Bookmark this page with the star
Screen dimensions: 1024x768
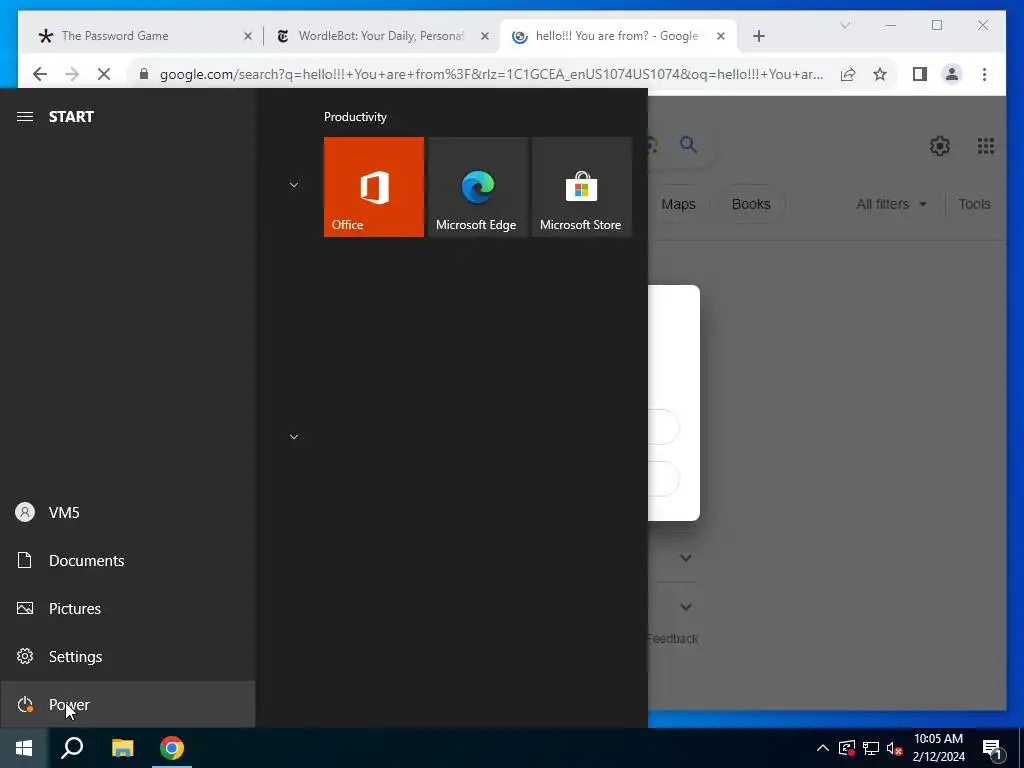click(880, 74)
